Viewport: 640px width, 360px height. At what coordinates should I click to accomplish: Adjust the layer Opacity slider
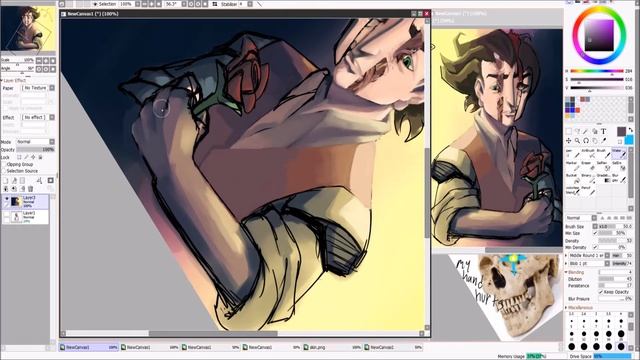35,149
